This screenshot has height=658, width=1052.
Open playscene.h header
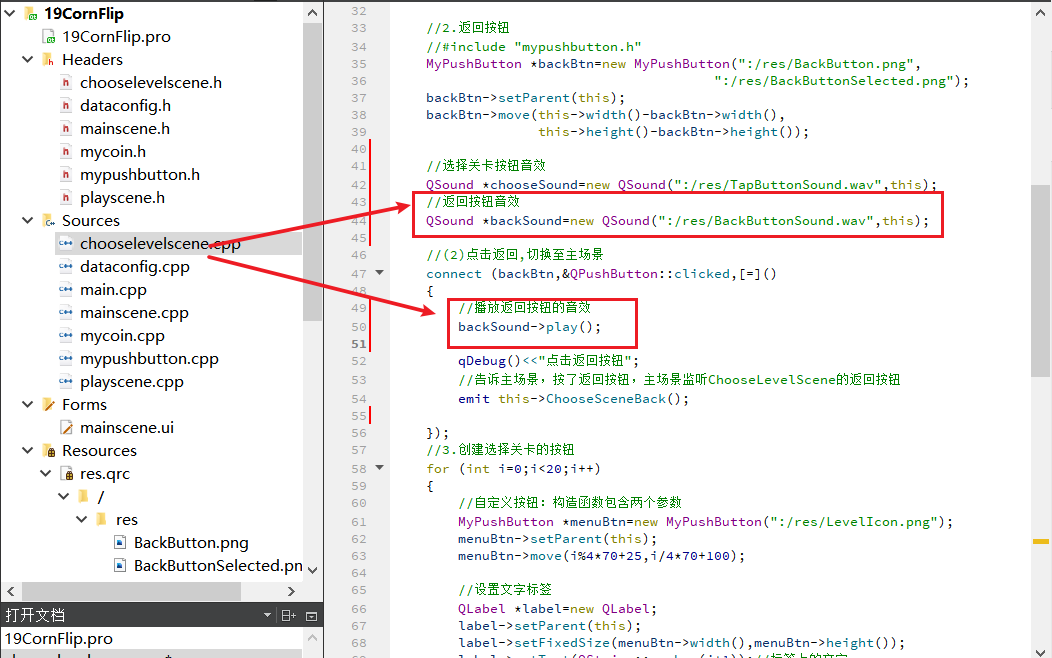[x=122, y=197]
